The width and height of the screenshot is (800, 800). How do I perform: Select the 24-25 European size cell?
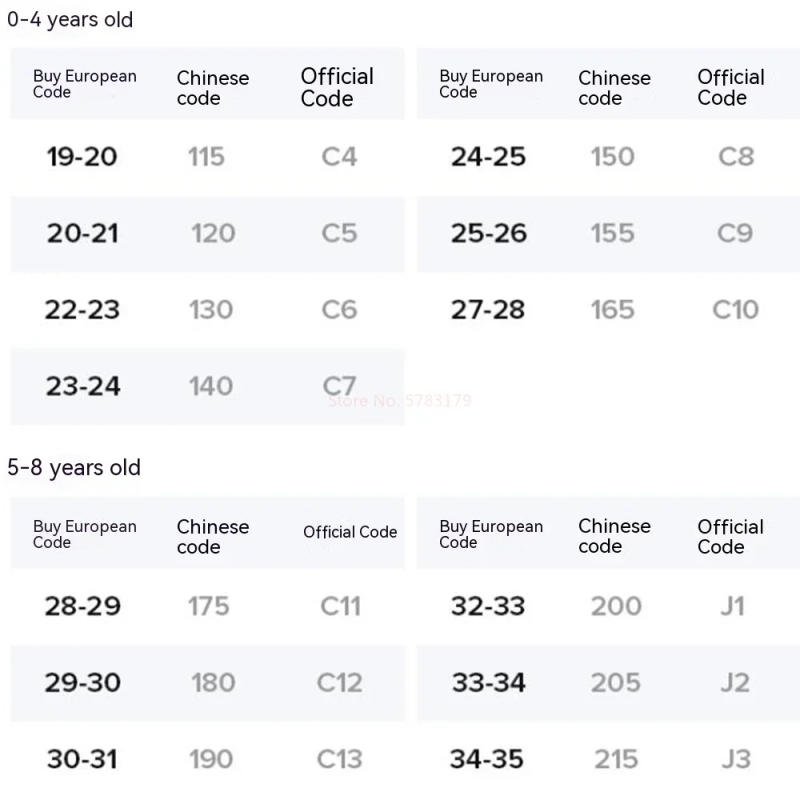[488, 157]
